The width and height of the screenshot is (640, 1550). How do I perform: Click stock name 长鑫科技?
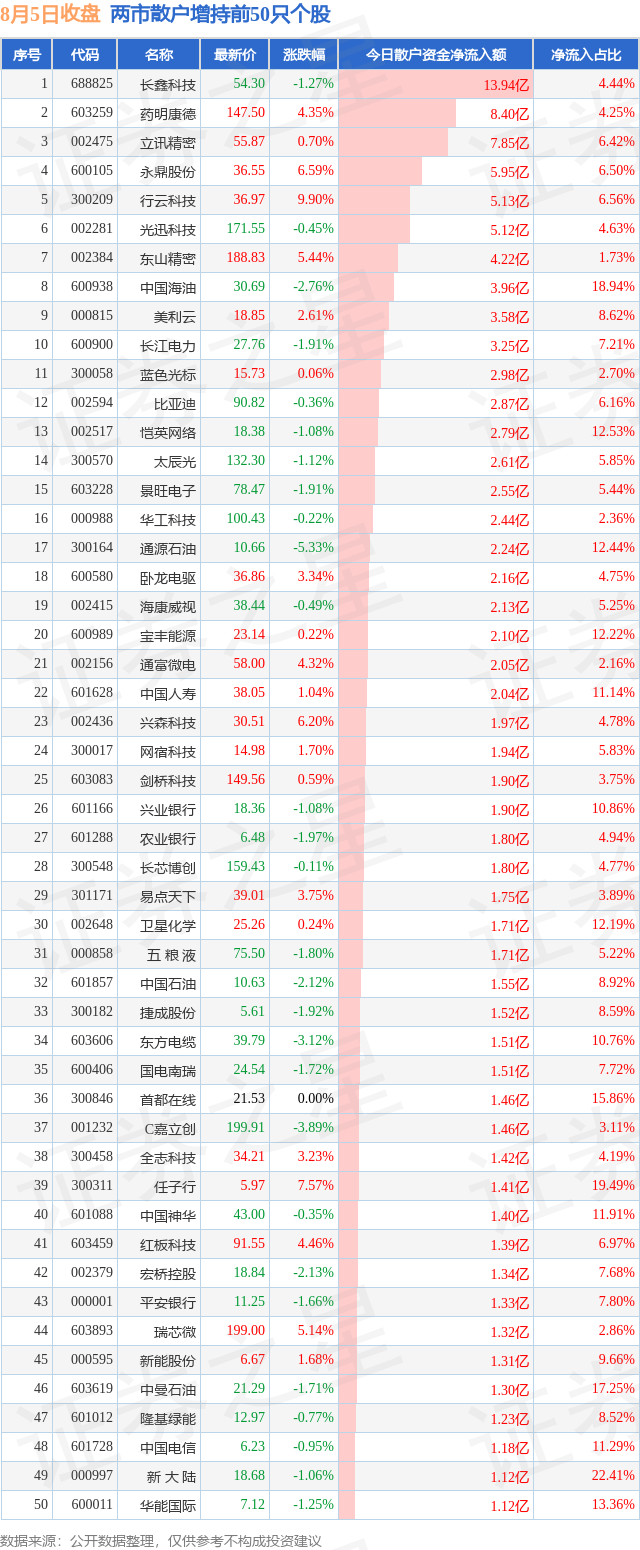169,84
